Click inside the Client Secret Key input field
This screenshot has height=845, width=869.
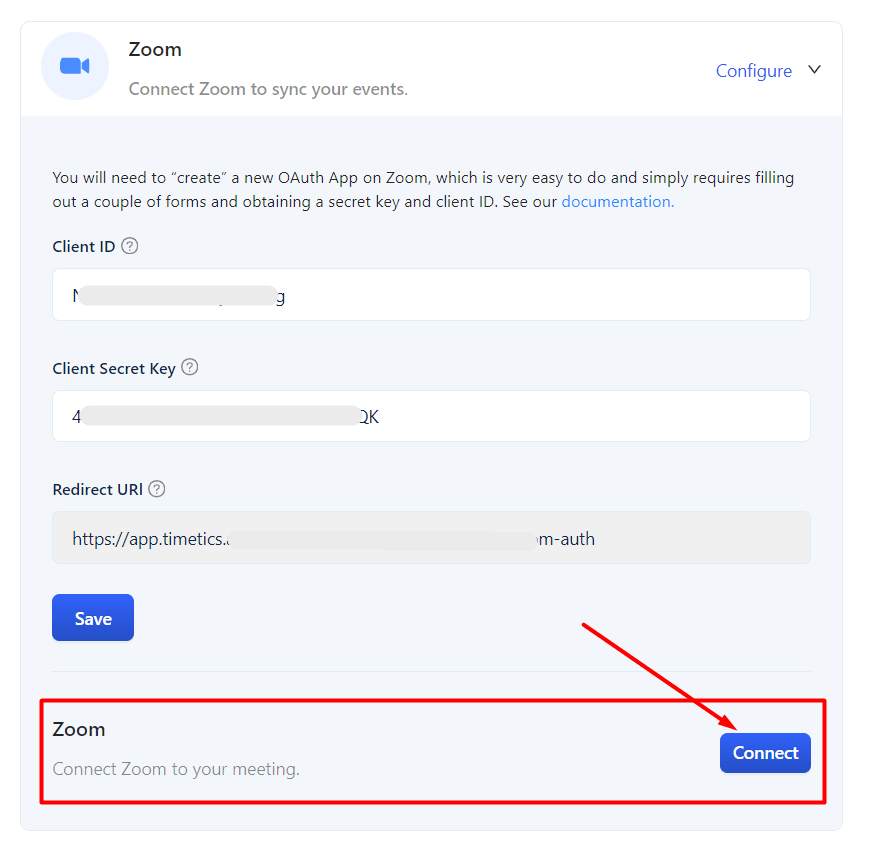430,416
